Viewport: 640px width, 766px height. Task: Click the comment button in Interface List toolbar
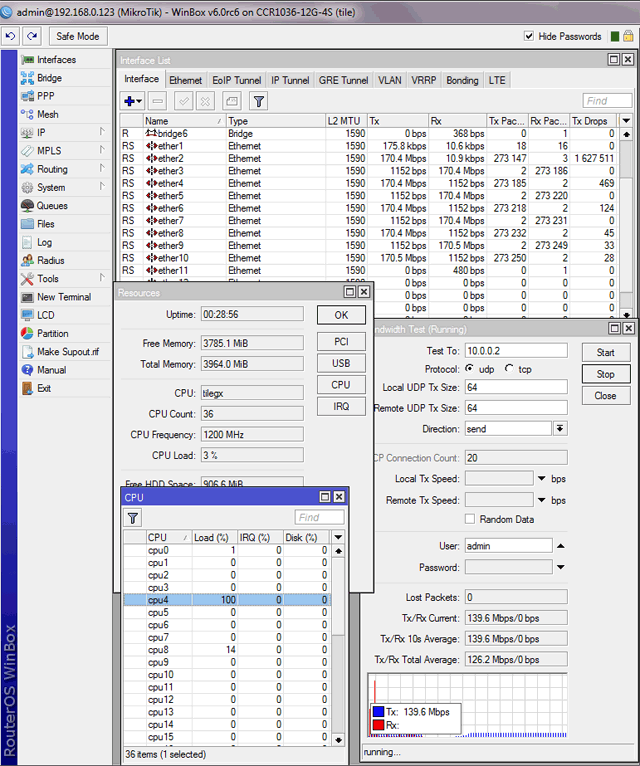(232, 101)
